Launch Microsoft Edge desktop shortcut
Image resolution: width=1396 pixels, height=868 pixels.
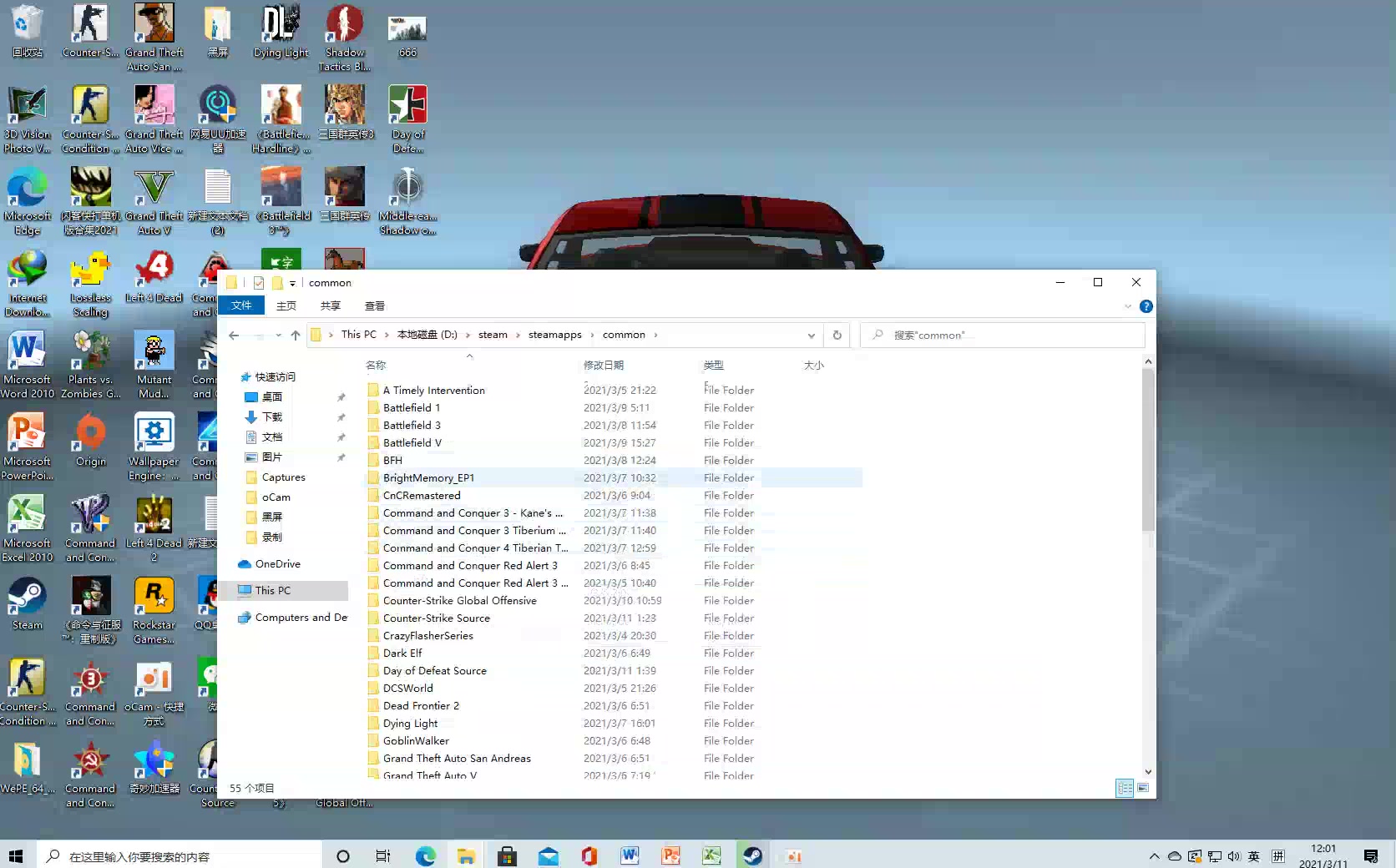(28, 201)
